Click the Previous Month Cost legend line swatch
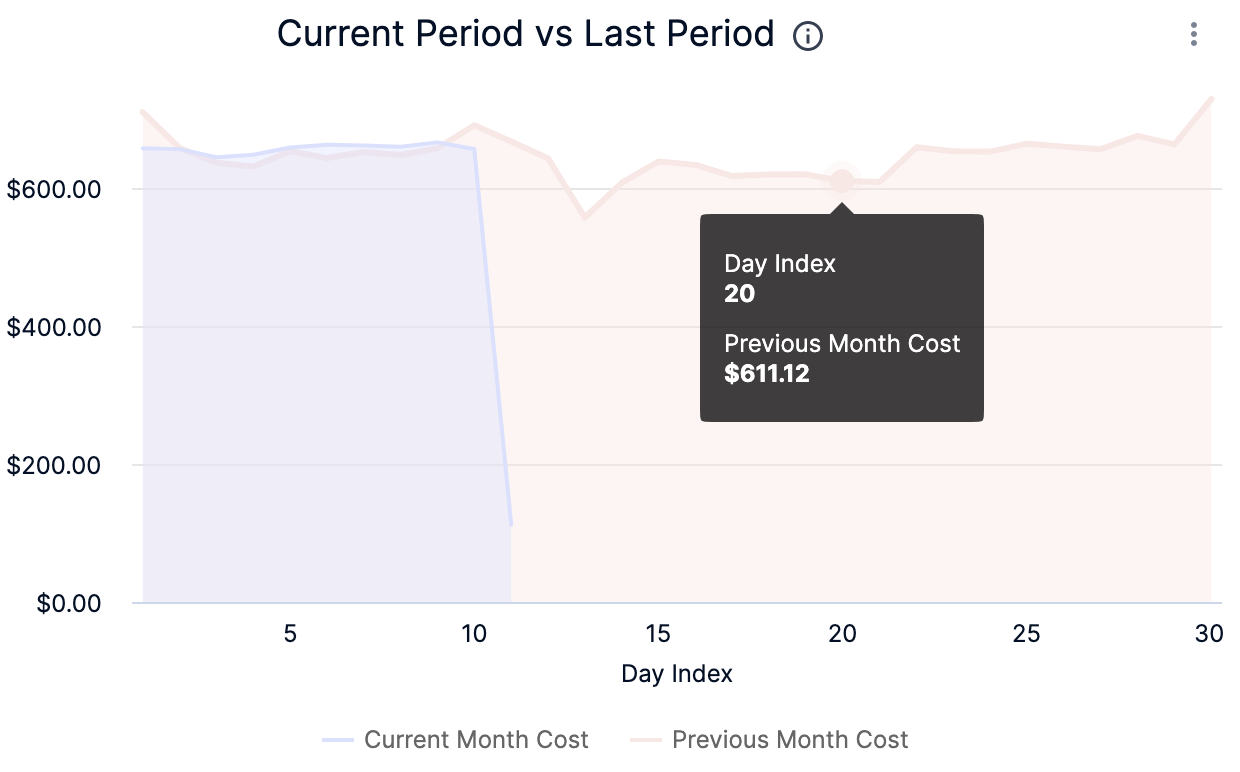The image size is (1240, 772). 646,740
